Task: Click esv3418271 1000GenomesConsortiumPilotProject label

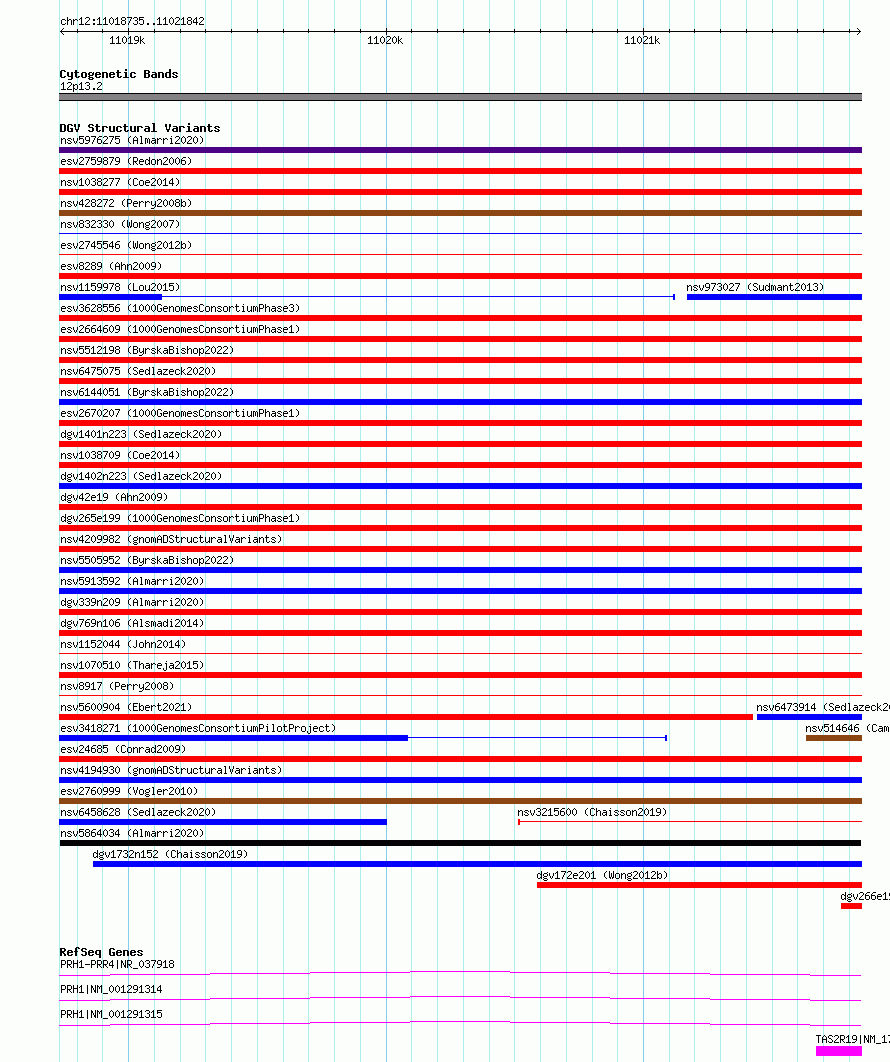Action: coord(198,728)
